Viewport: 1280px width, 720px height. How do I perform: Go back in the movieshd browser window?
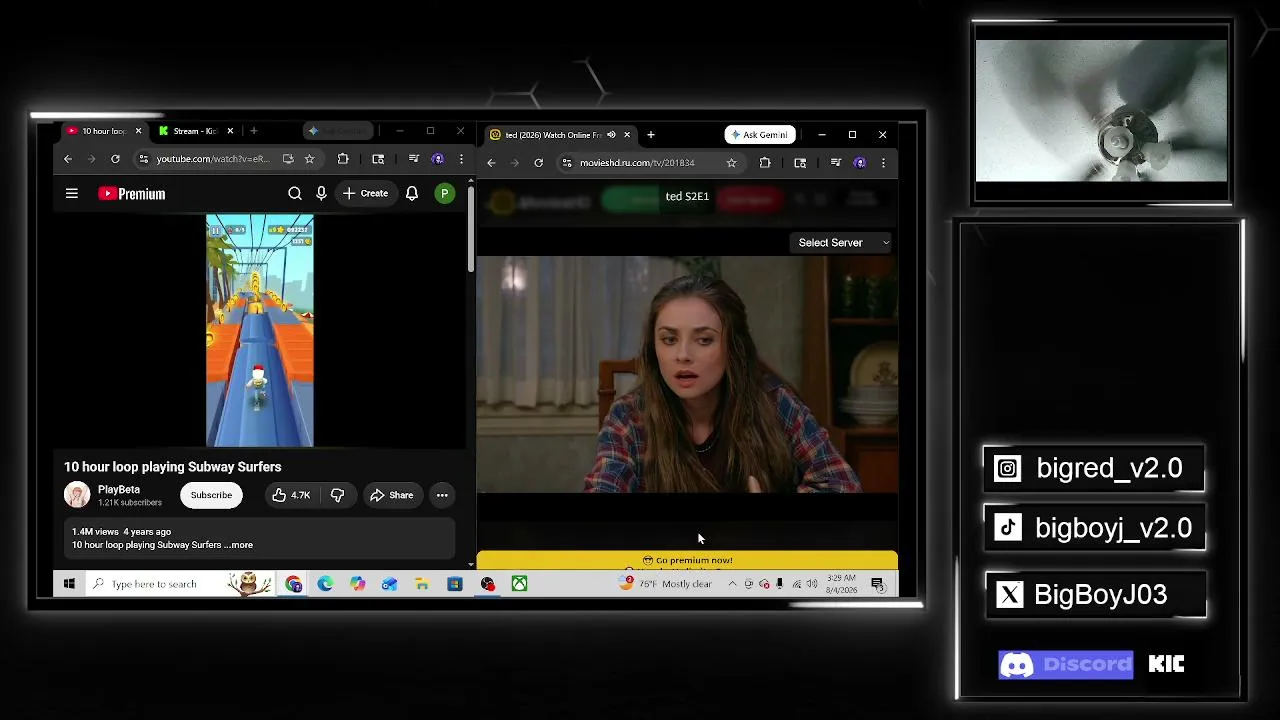(x=491, y=163)
